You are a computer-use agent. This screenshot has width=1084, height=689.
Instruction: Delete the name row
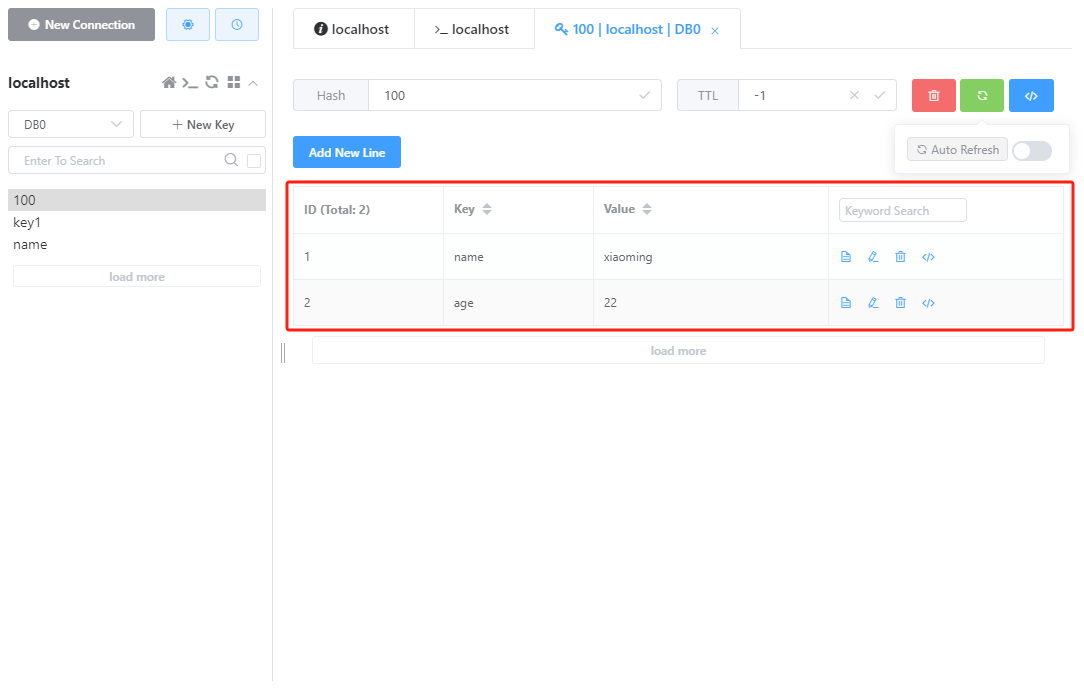(x=900, y=257)
